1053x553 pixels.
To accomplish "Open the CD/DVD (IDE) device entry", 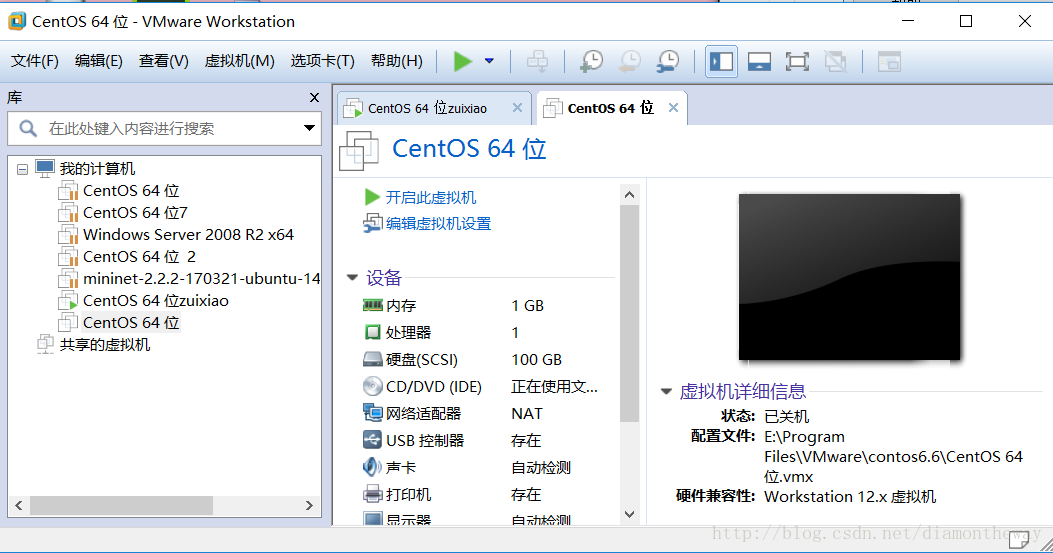I will click(434, 386).
